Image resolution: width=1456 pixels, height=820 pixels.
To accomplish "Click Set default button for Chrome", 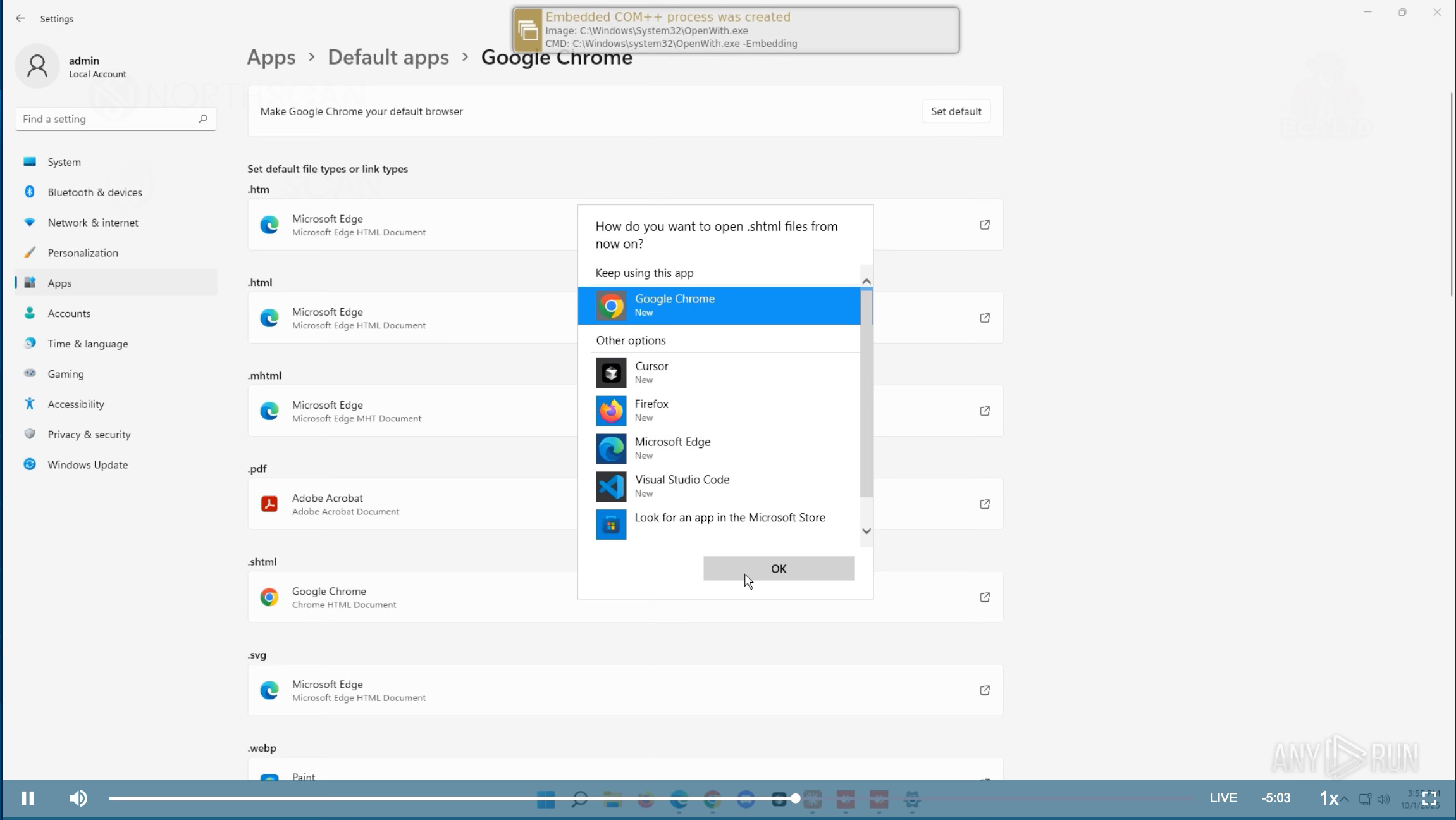I will (955, 111).
